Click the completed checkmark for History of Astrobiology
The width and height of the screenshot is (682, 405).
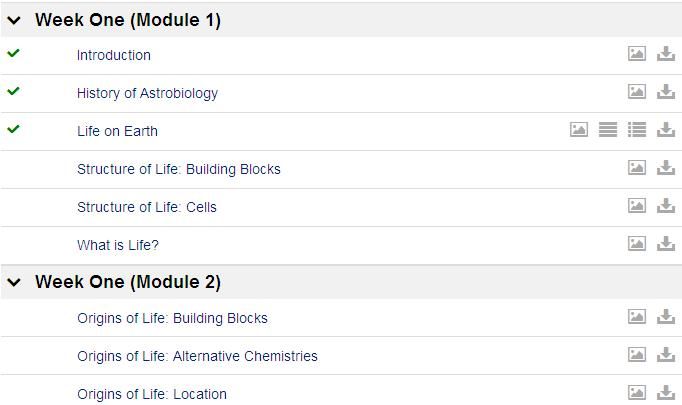click(x=13, y=92)
